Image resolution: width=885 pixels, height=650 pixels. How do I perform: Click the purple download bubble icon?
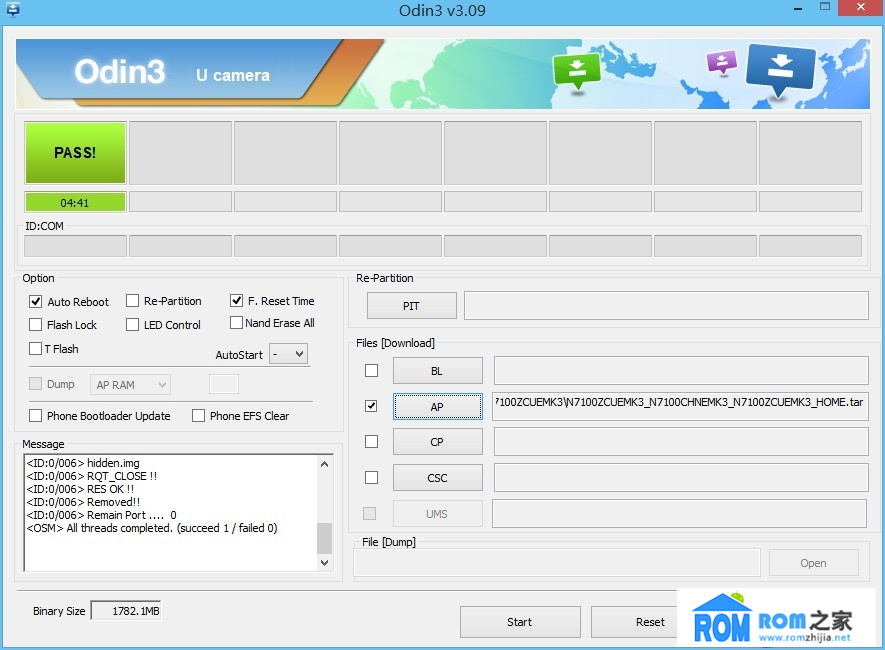tap(721, 63)
